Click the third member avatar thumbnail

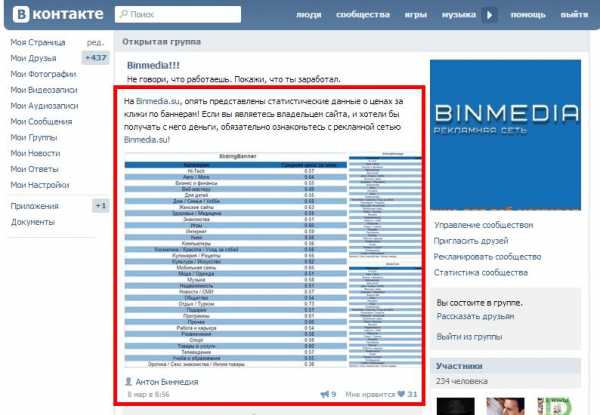(x=555, y=406)
